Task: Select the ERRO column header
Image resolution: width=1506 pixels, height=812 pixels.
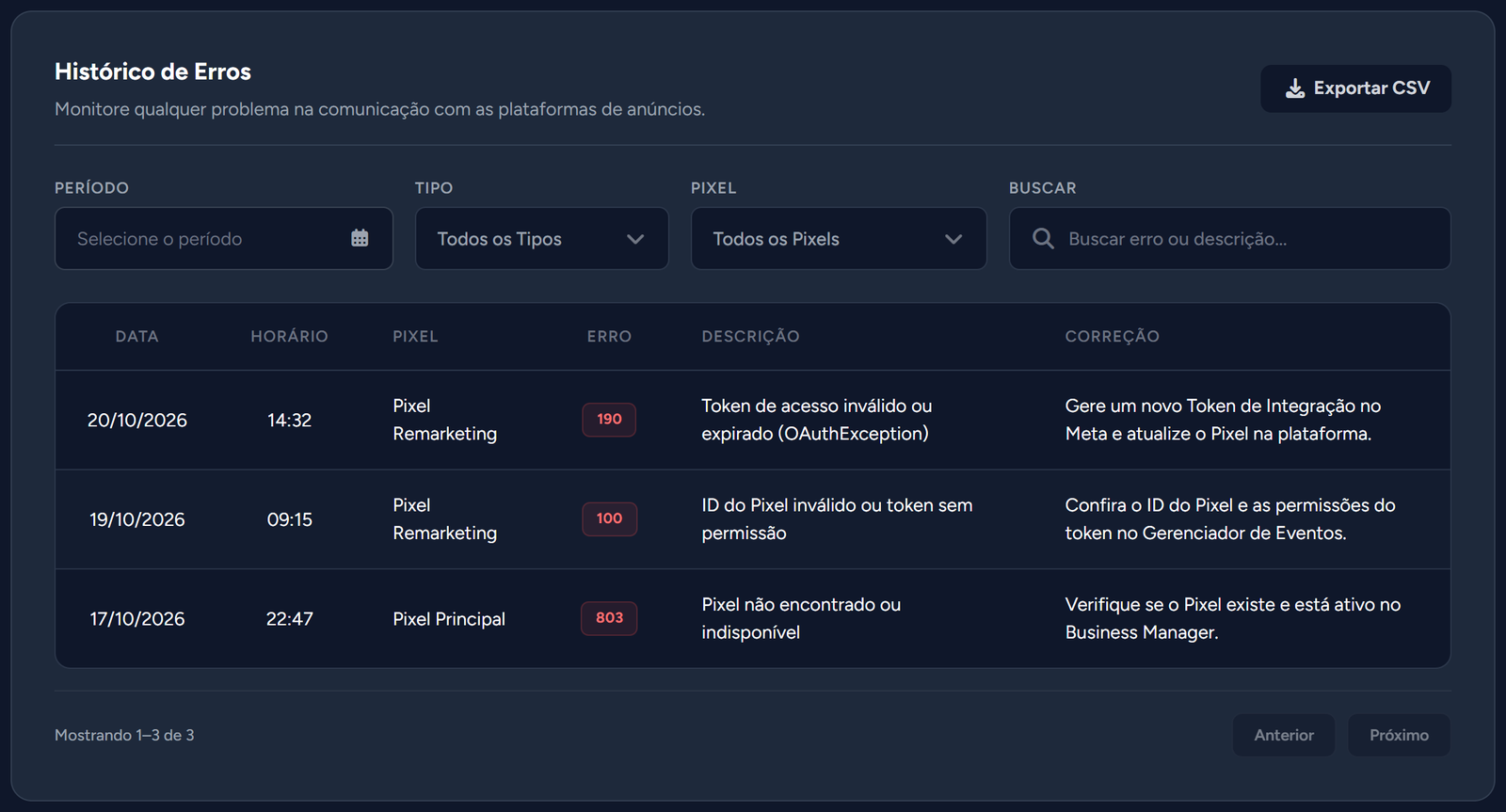Action: click(609, 337)
